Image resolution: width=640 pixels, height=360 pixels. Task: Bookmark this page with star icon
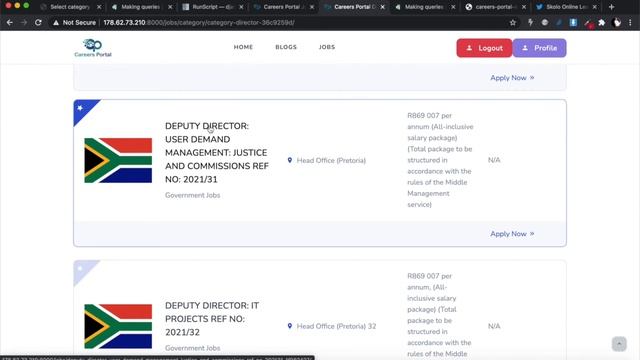point(513,22)
